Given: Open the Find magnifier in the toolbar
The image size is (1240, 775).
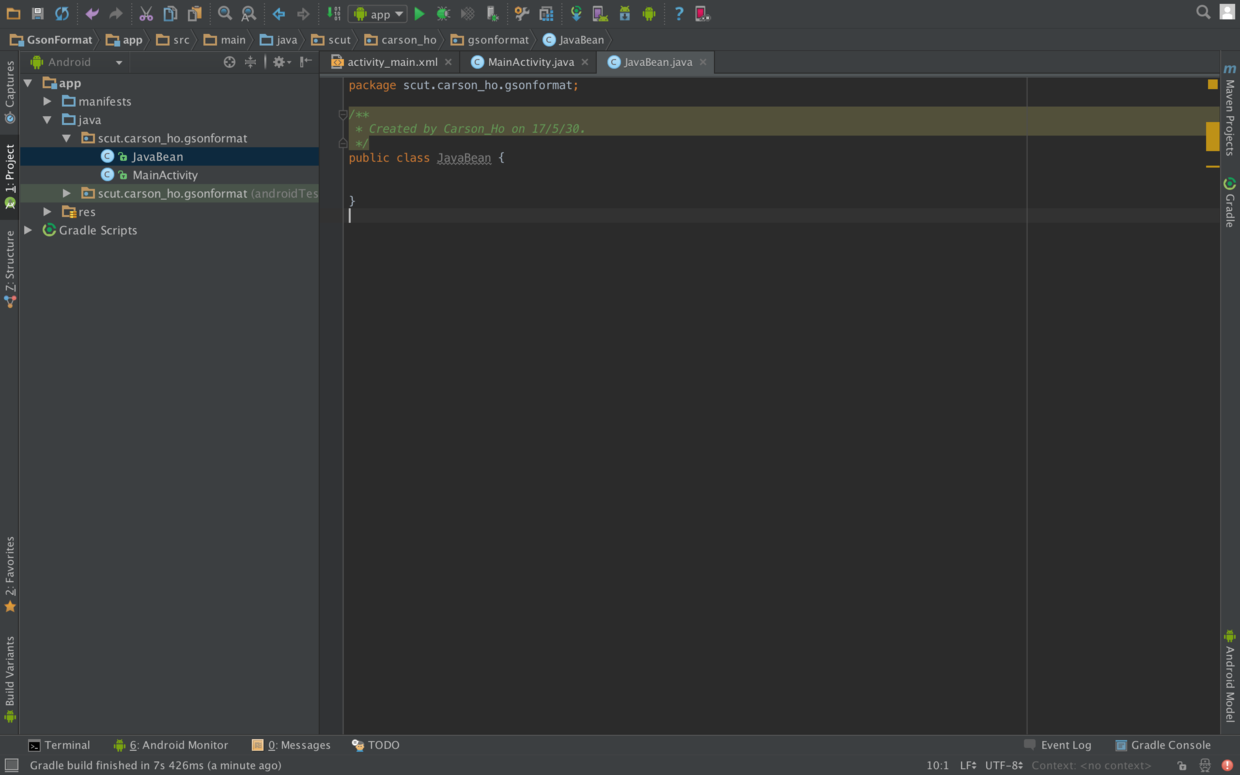Looking at the screenshot, I should pyautogui.click(x=225, y=14).
